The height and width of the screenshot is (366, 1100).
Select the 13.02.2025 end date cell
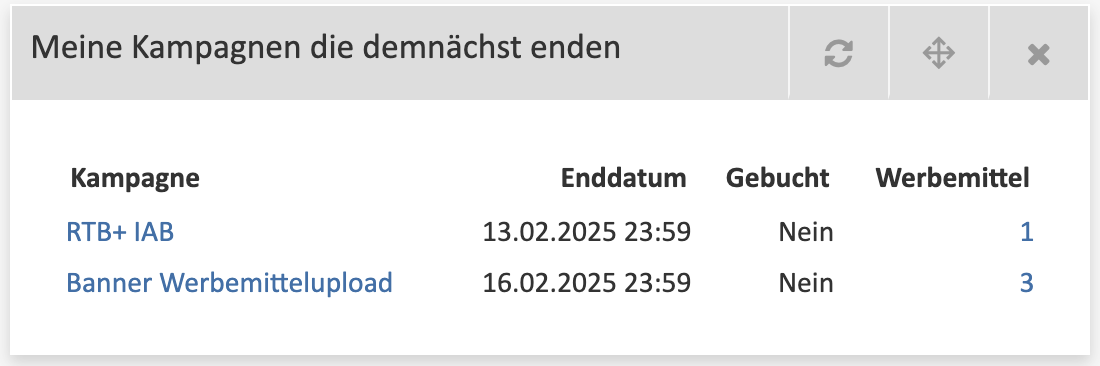(586, 231)
